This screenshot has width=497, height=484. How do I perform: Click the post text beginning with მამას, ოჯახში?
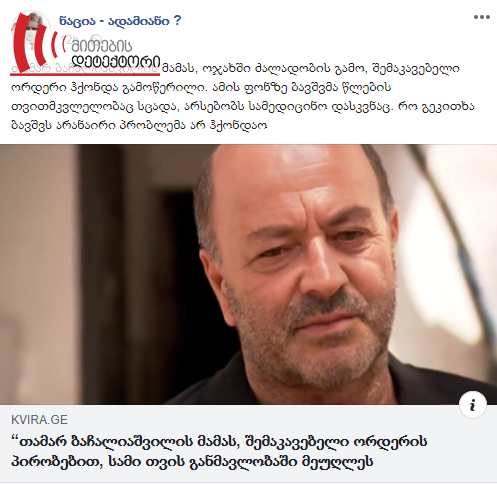(311, 69)
